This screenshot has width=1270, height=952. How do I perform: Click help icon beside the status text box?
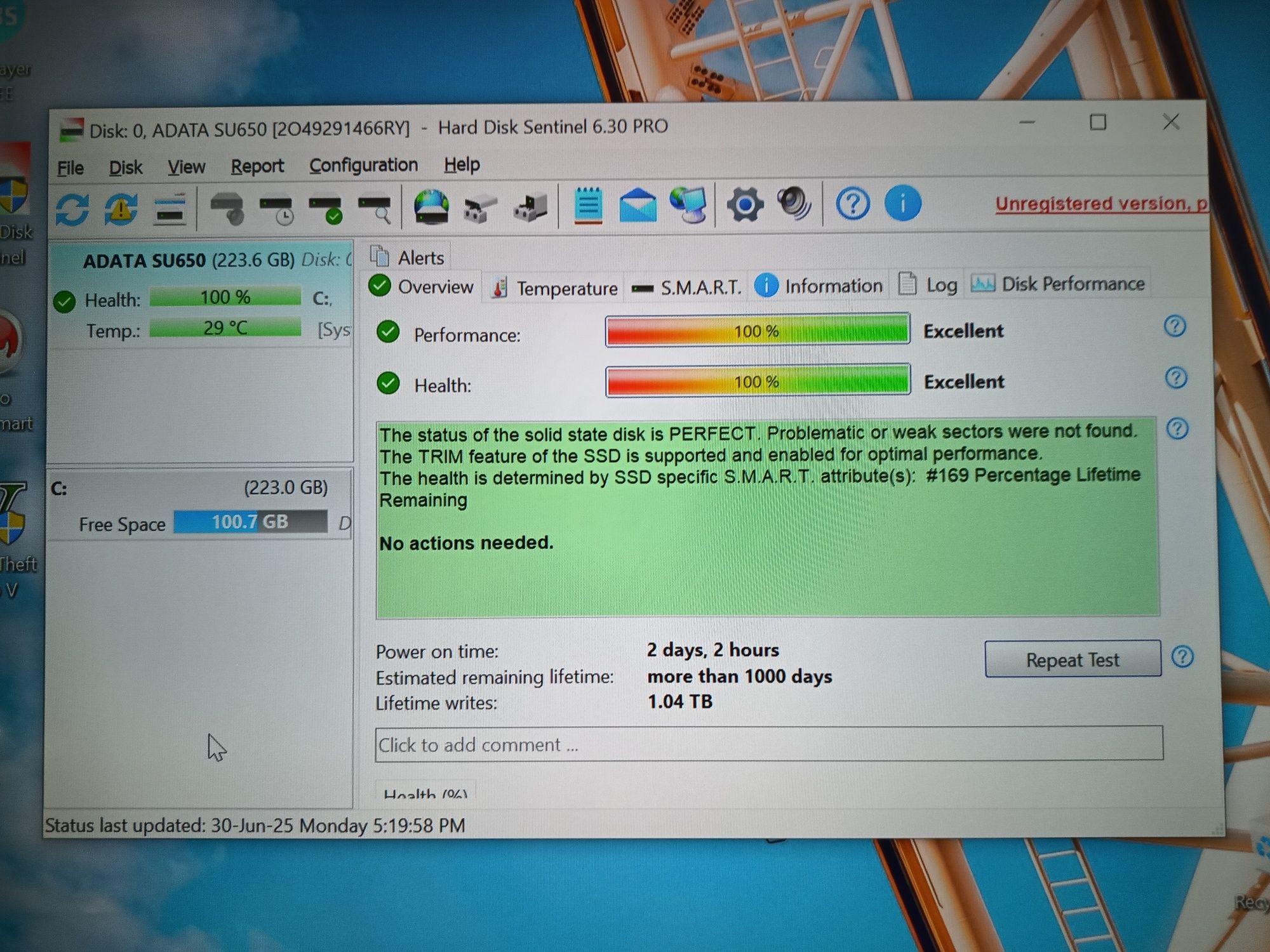(1177, 429)
